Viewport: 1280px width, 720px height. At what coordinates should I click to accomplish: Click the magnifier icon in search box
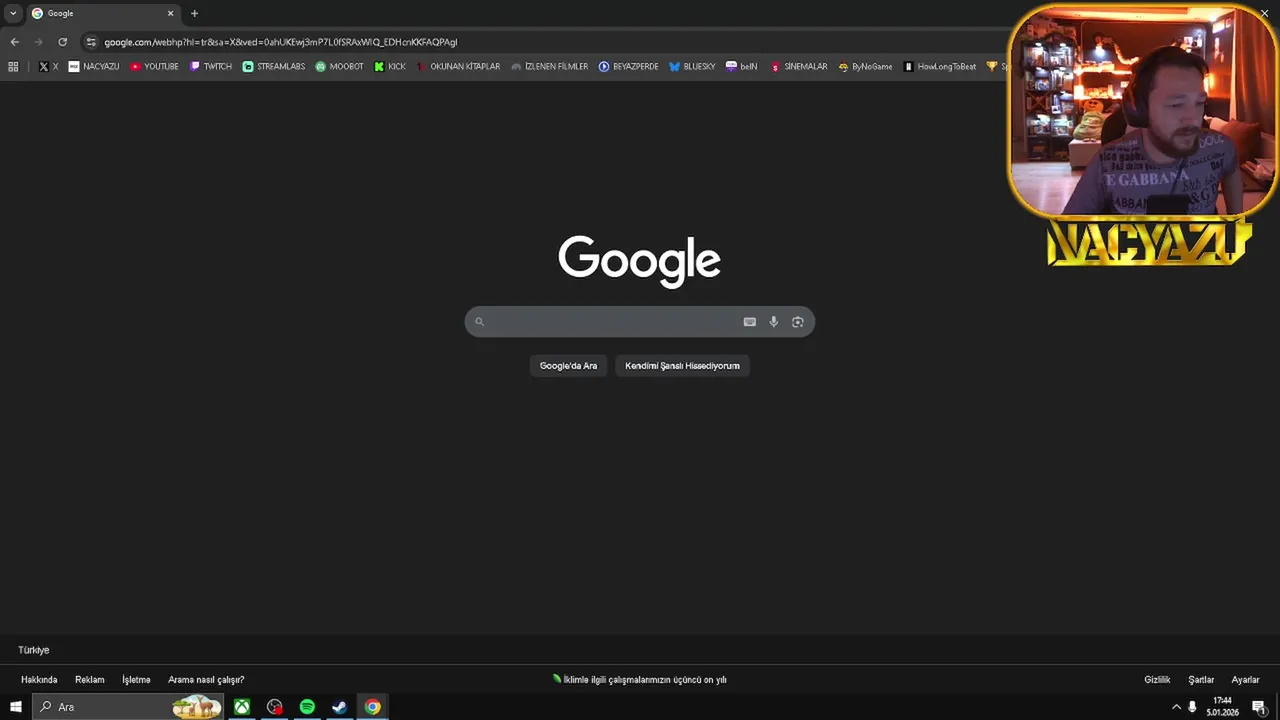(x=479, y=322)
